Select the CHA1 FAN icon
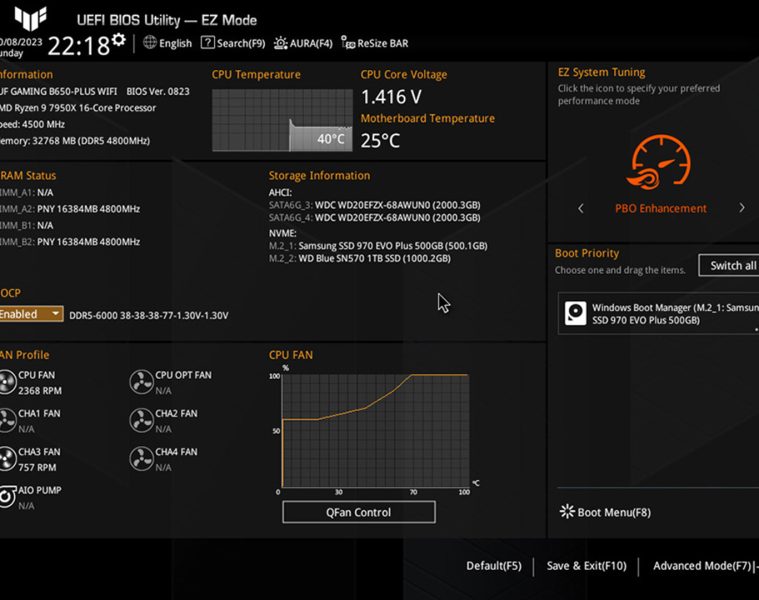Viewport: 759px width, 600px height. (x=7, y=420)
